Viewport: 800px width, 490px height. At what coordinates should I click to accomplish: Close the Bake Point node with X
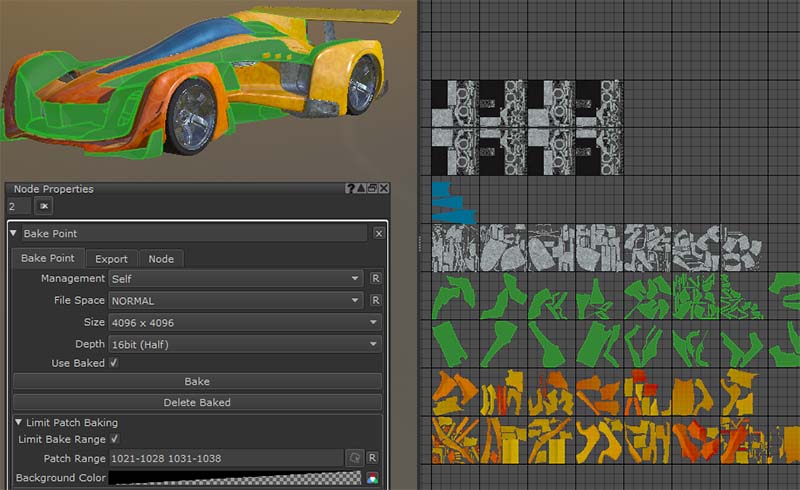point(379,233)
